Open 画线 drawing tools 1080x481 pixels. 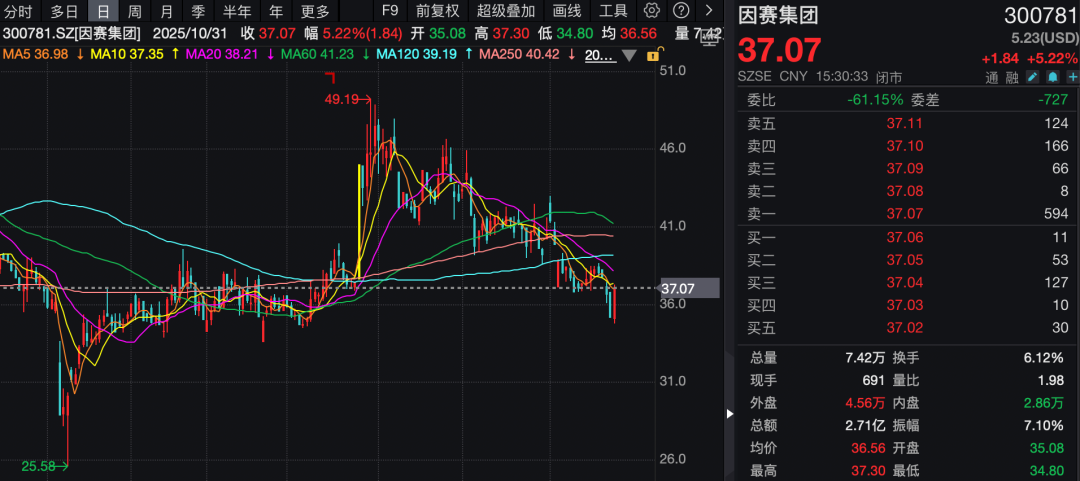(568, 11)
